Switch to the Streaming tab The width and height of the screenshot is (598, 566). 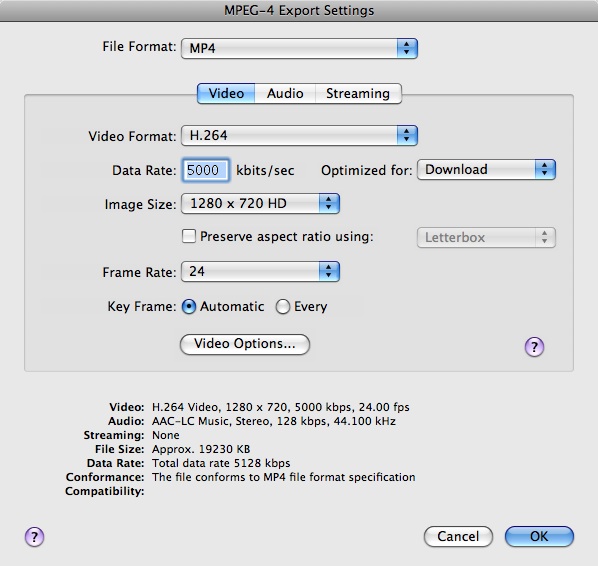(x=358, y=93)
